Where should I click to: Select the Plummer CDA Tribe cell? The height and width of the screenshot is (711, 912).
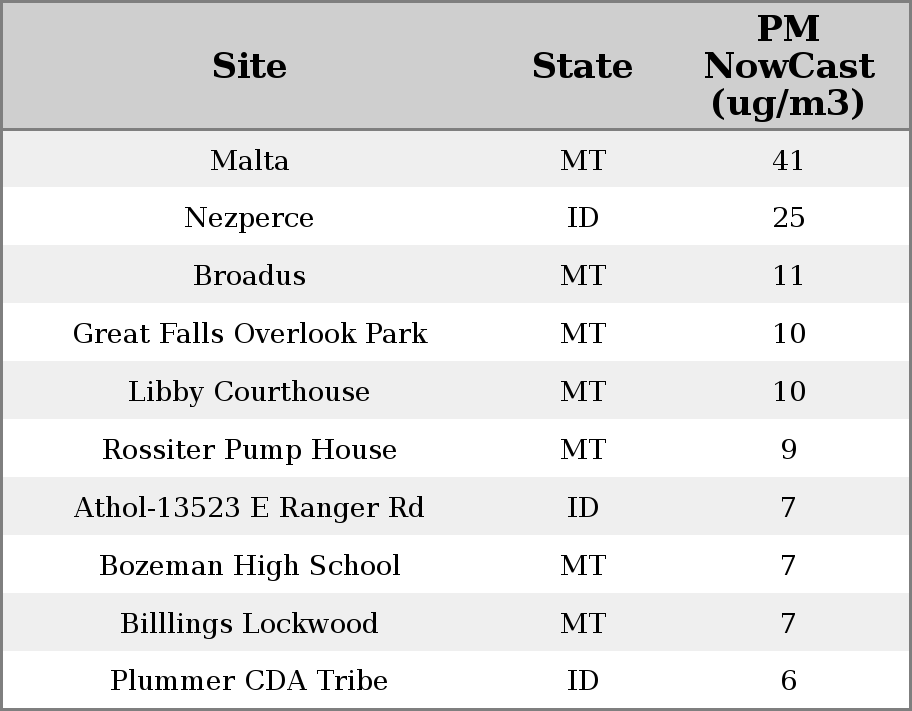[x=249, y=681]
